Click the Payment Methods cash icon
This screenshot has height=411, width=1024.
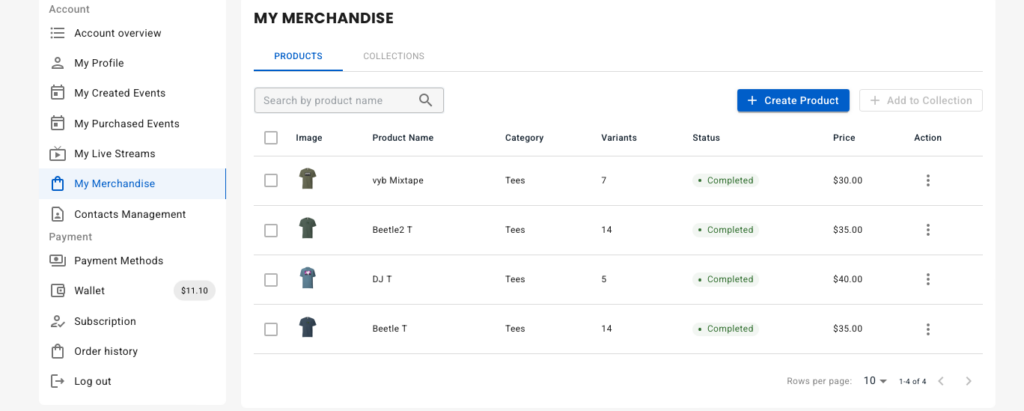click(x=57, y=260)
